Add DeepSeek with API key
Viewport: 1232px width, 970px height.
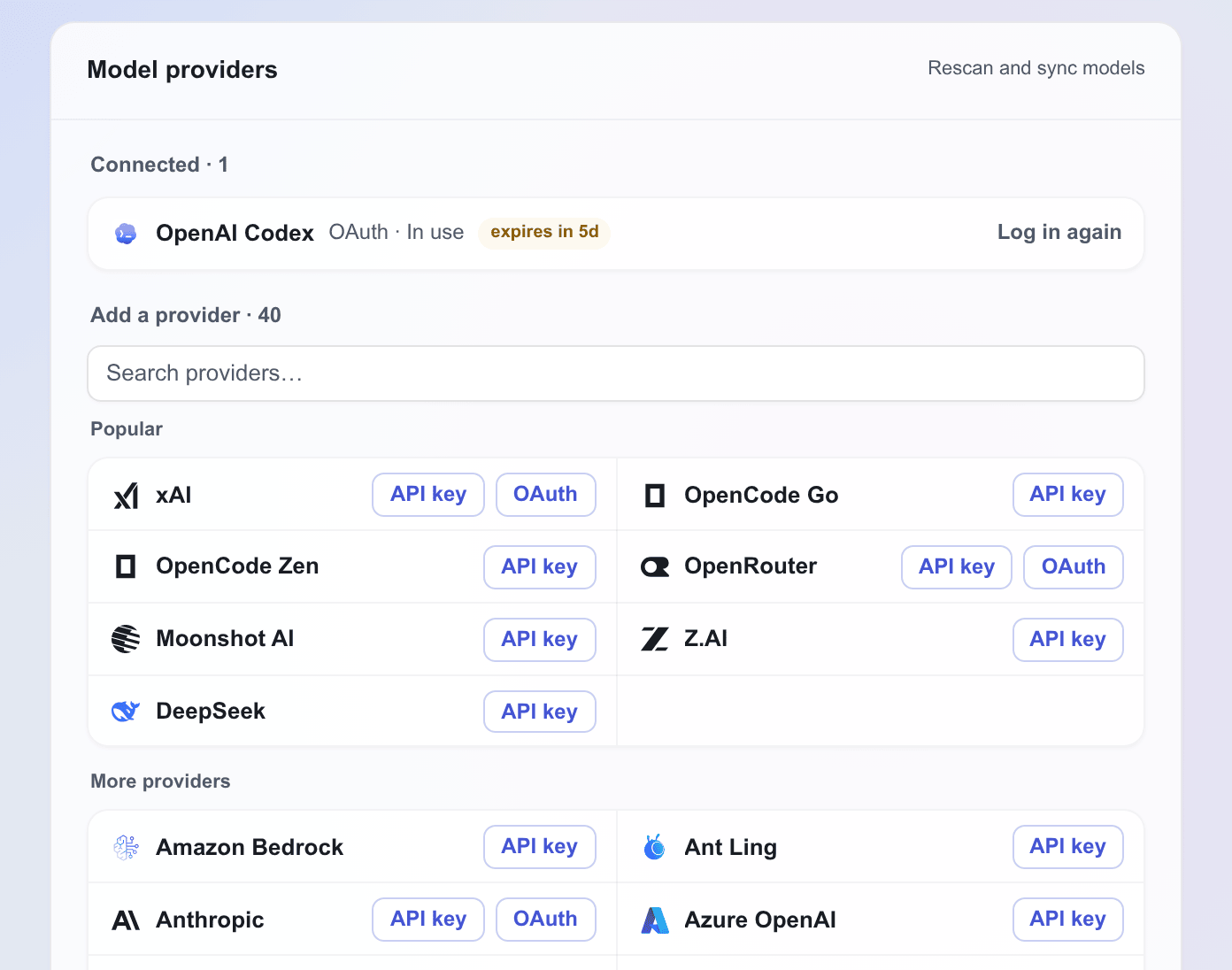pyautogui.click(x=540, y=712)
